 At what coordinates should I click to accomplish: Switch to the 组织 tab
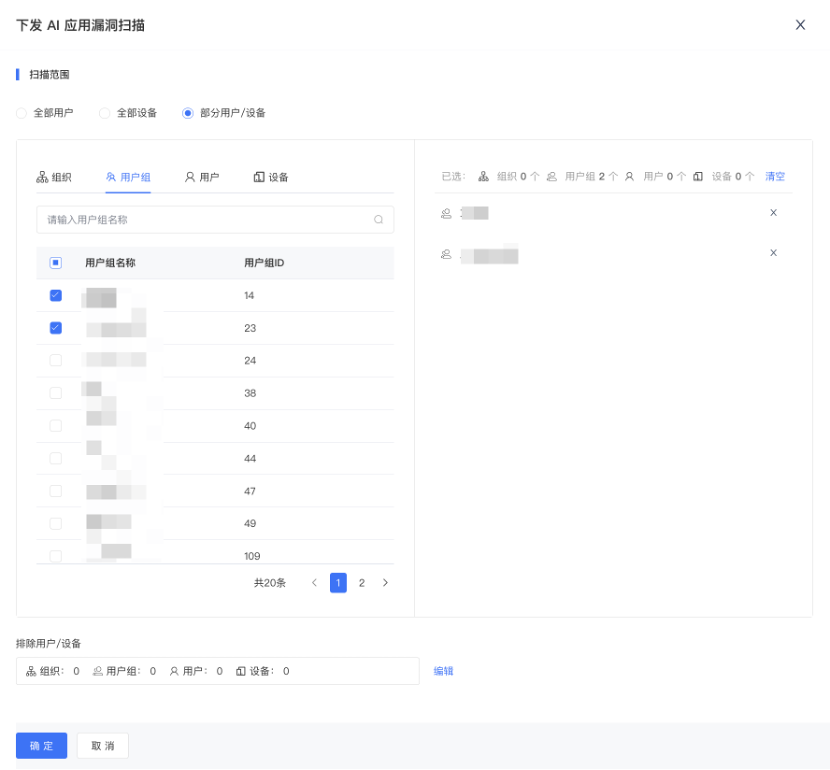pos(54,177)
